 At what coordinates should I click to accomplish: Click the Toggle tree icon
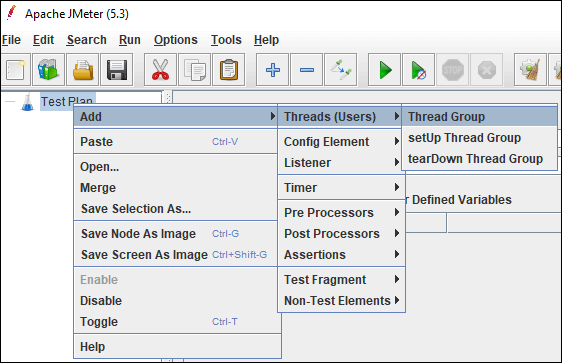(340, 70)
